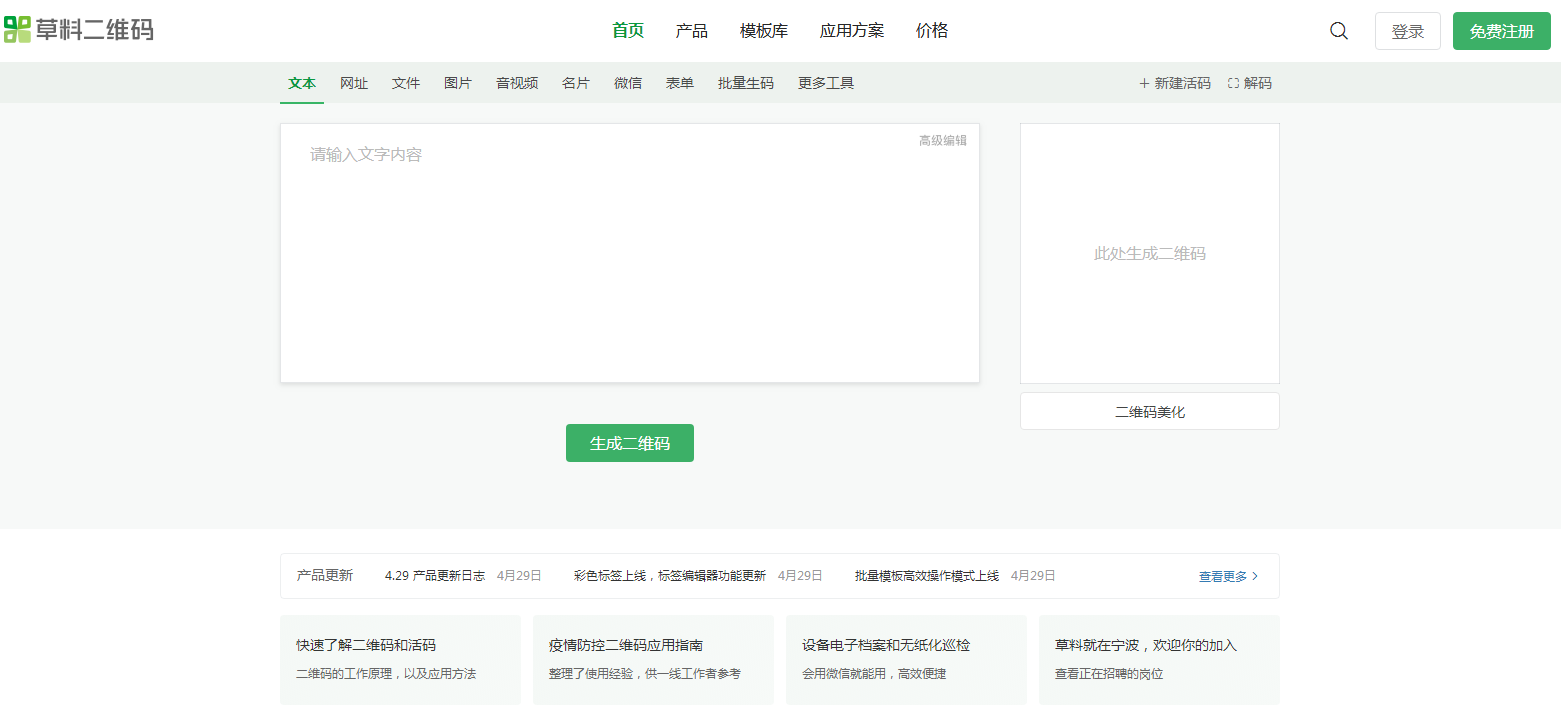This screenshot has height=708, width=1561.
Task: Switch to the 名片 tab
Action: point(576,83)
